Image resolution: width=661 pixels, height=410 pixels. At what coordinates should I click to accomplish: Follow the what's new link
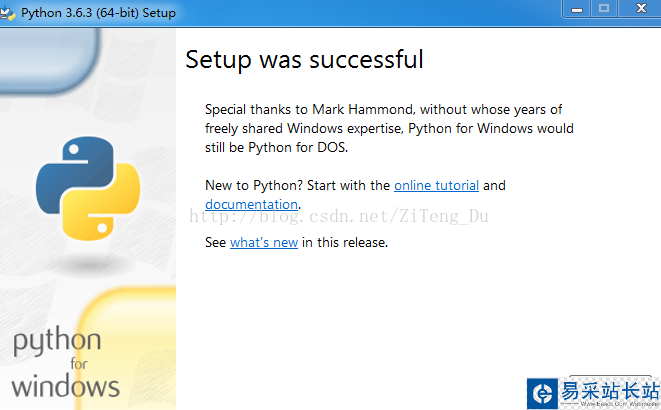(x=264, y=242)
